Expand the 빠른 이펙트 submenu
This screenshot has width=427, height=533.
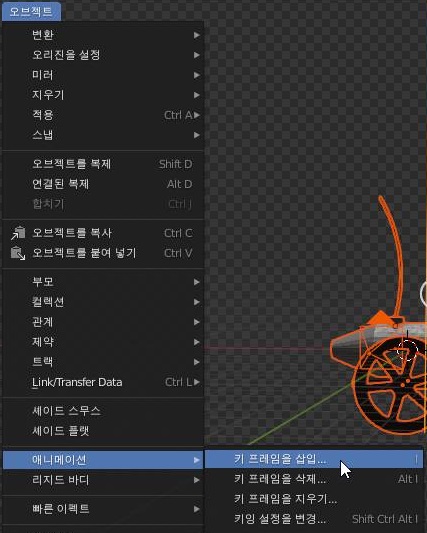pyautogui.click(x=103, y=509)
